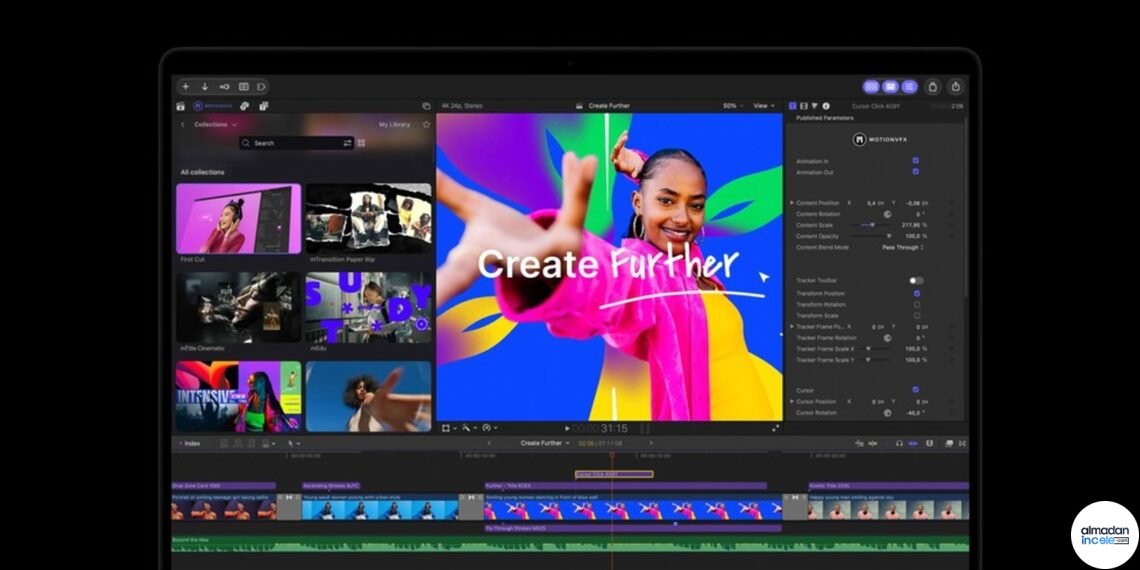Toggle the Animation Out checkbox

coord(915,172)
